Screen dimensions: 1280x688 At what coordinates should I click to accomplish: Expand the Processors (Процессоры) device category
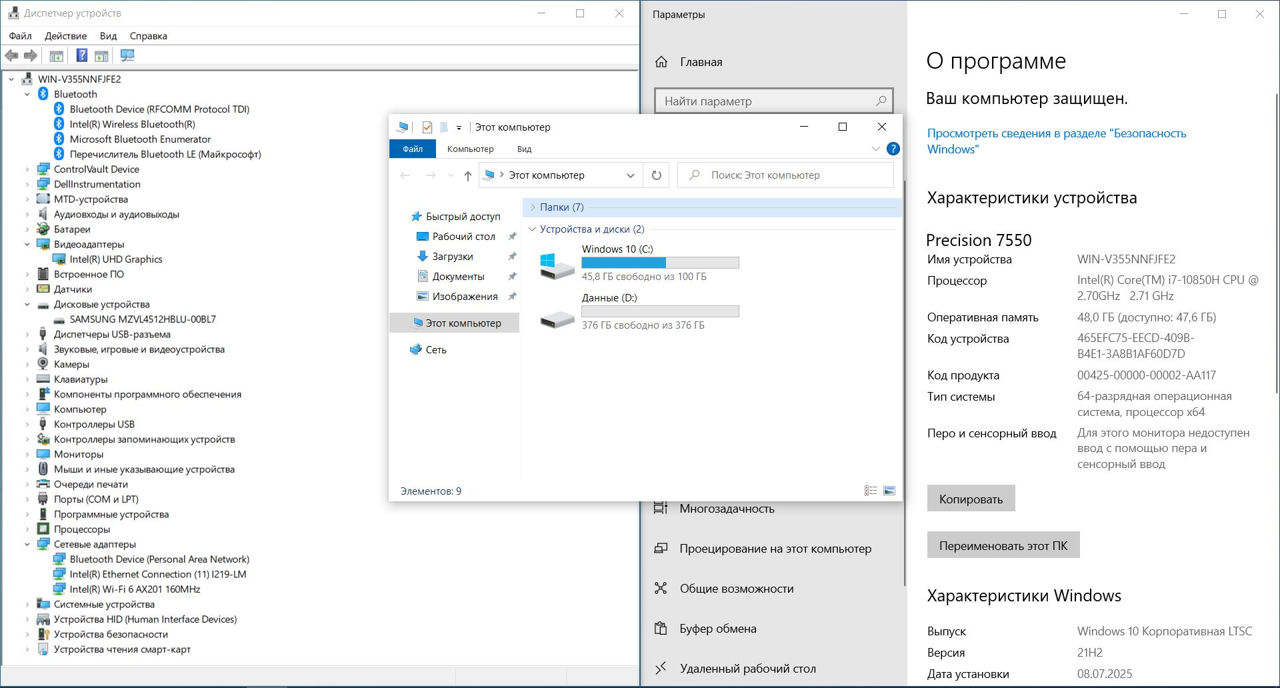[28, 529]
